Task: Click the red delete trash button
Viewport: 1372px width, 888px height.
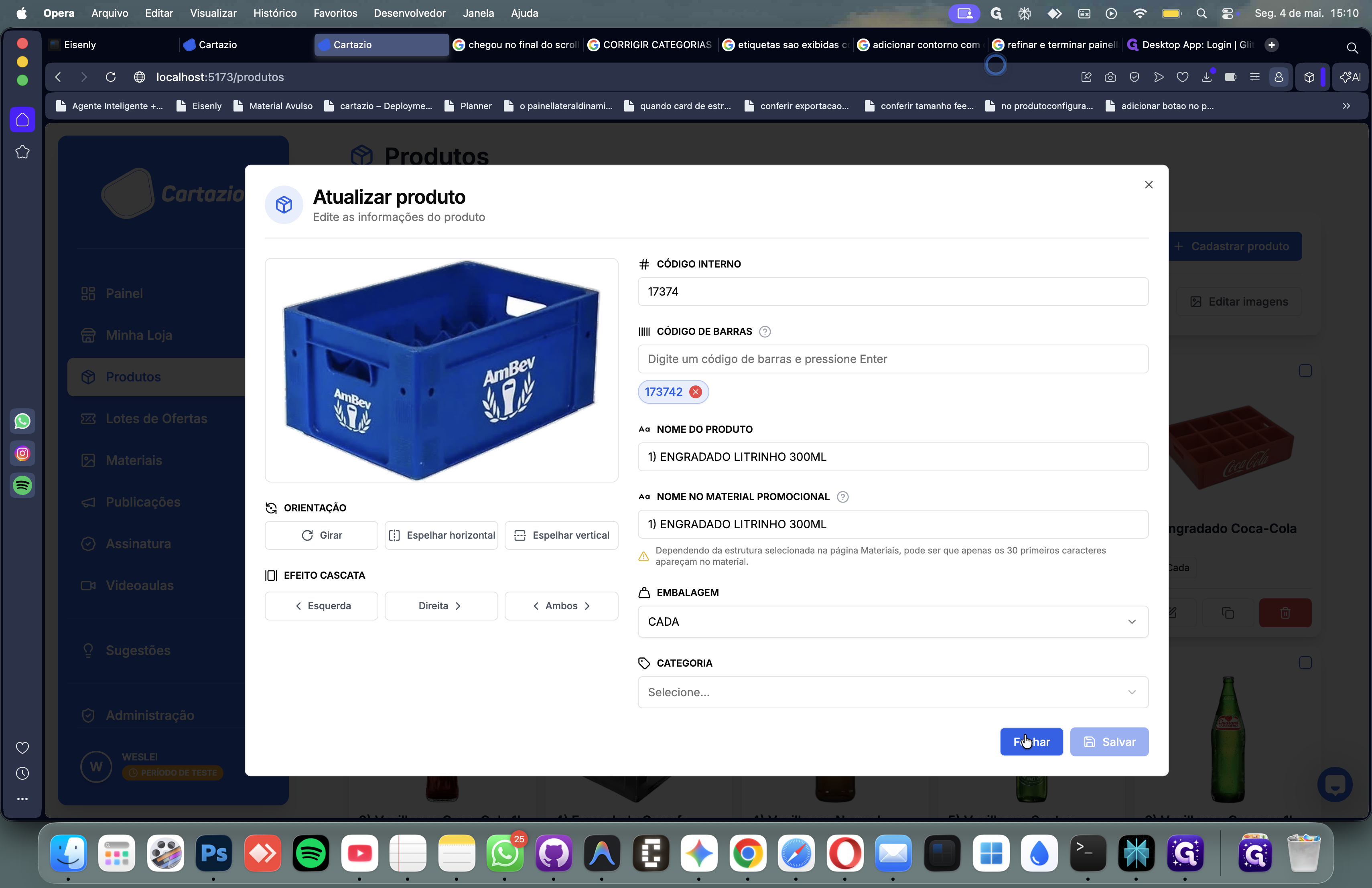Action: [x=1285, y=612]
